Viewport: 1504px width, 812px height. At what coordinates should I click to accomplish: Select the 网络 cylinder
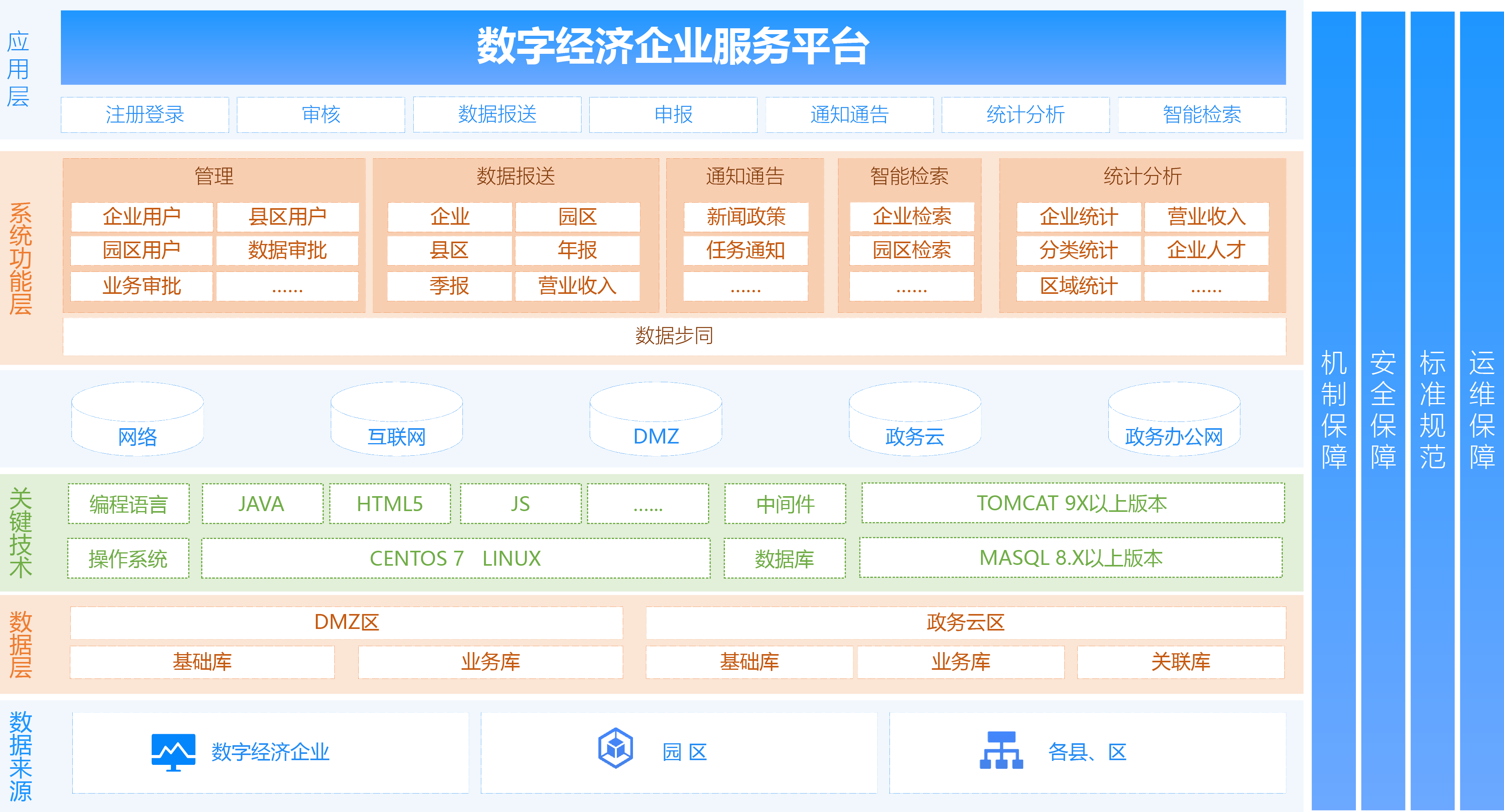pyautogui.click(x=138, y=419)
